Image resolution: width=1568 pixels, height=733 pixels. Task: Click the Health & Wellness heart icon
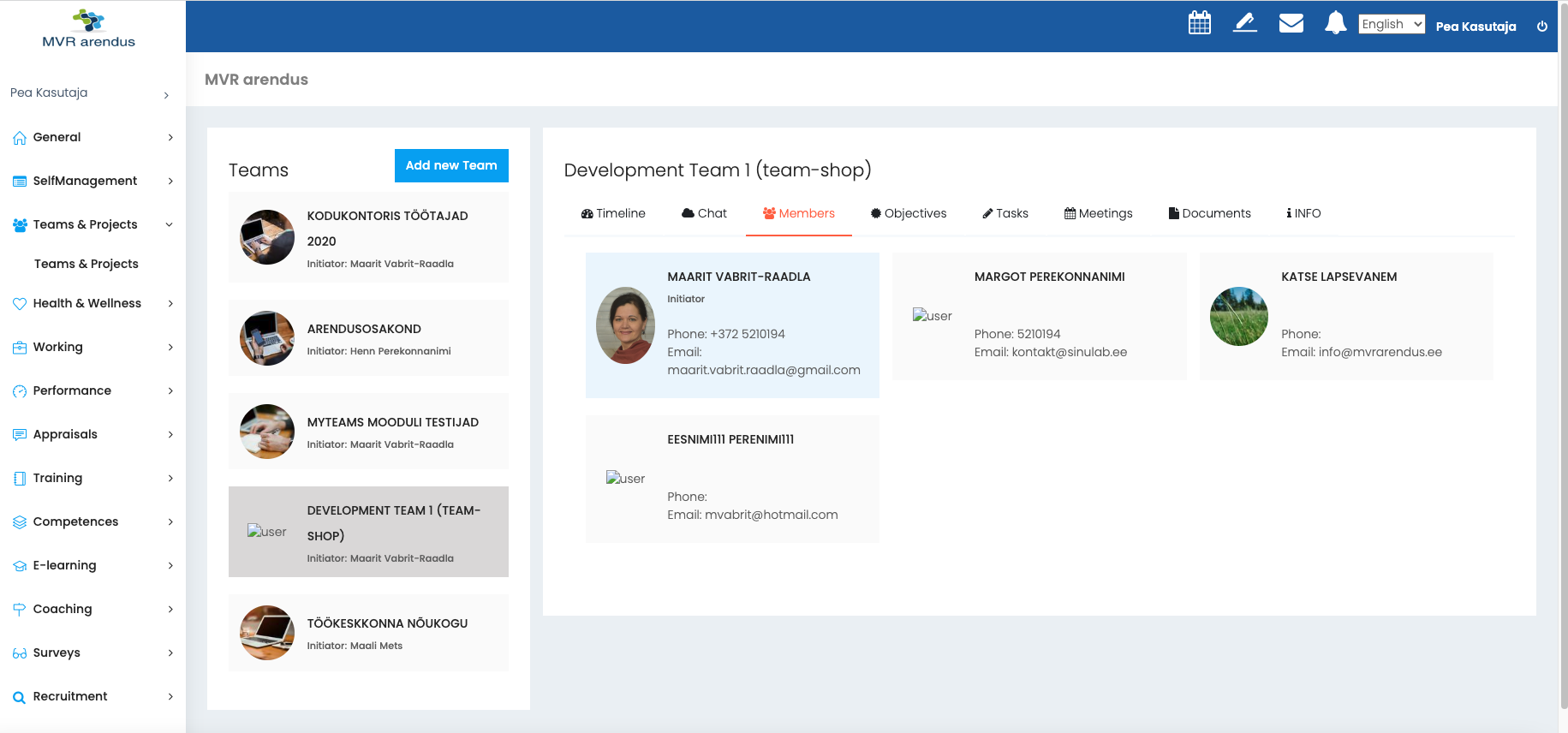(20, 304)
